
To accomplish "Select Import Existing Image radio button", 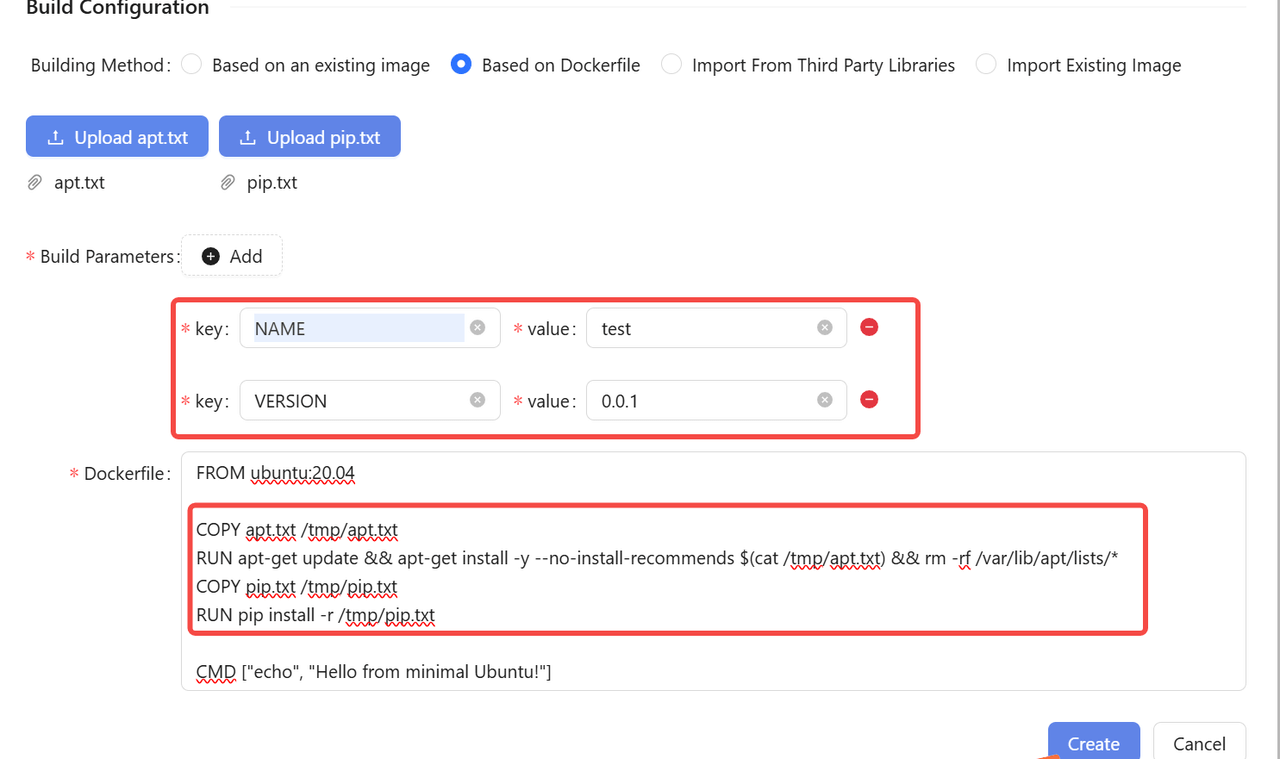I will pos(986,65).
